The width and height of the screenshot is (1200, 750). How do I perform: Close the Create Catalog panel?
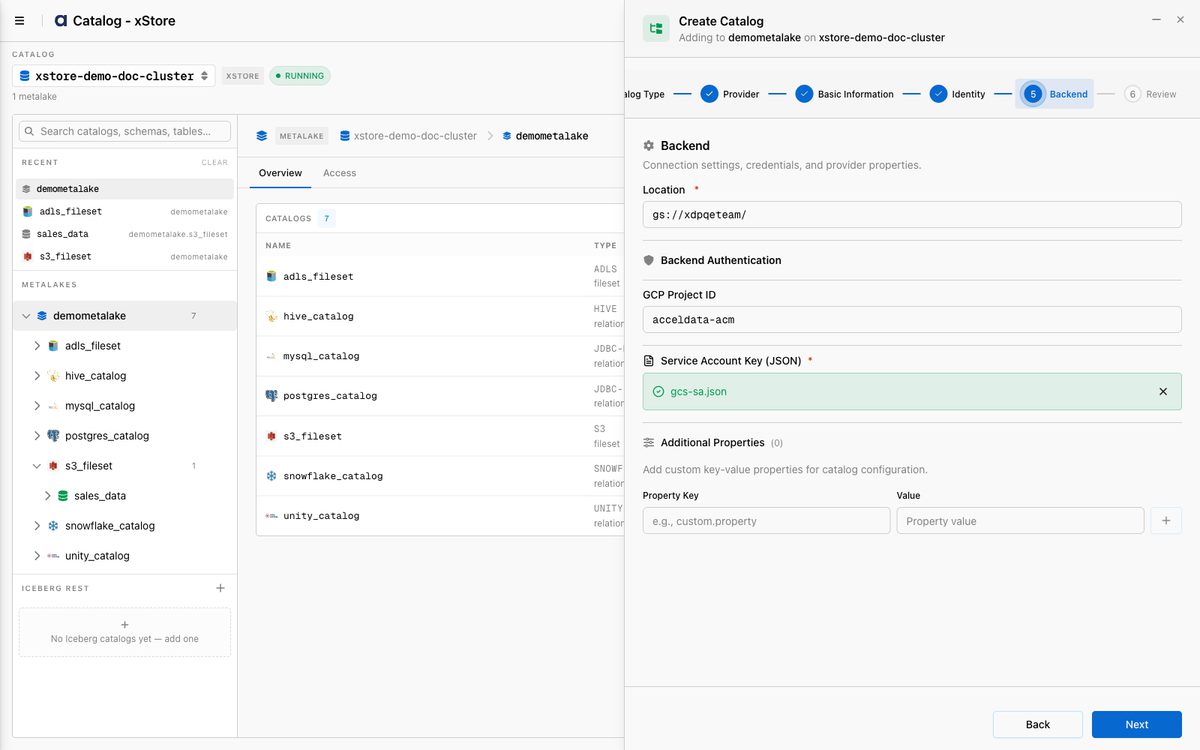pos(1180,20)
